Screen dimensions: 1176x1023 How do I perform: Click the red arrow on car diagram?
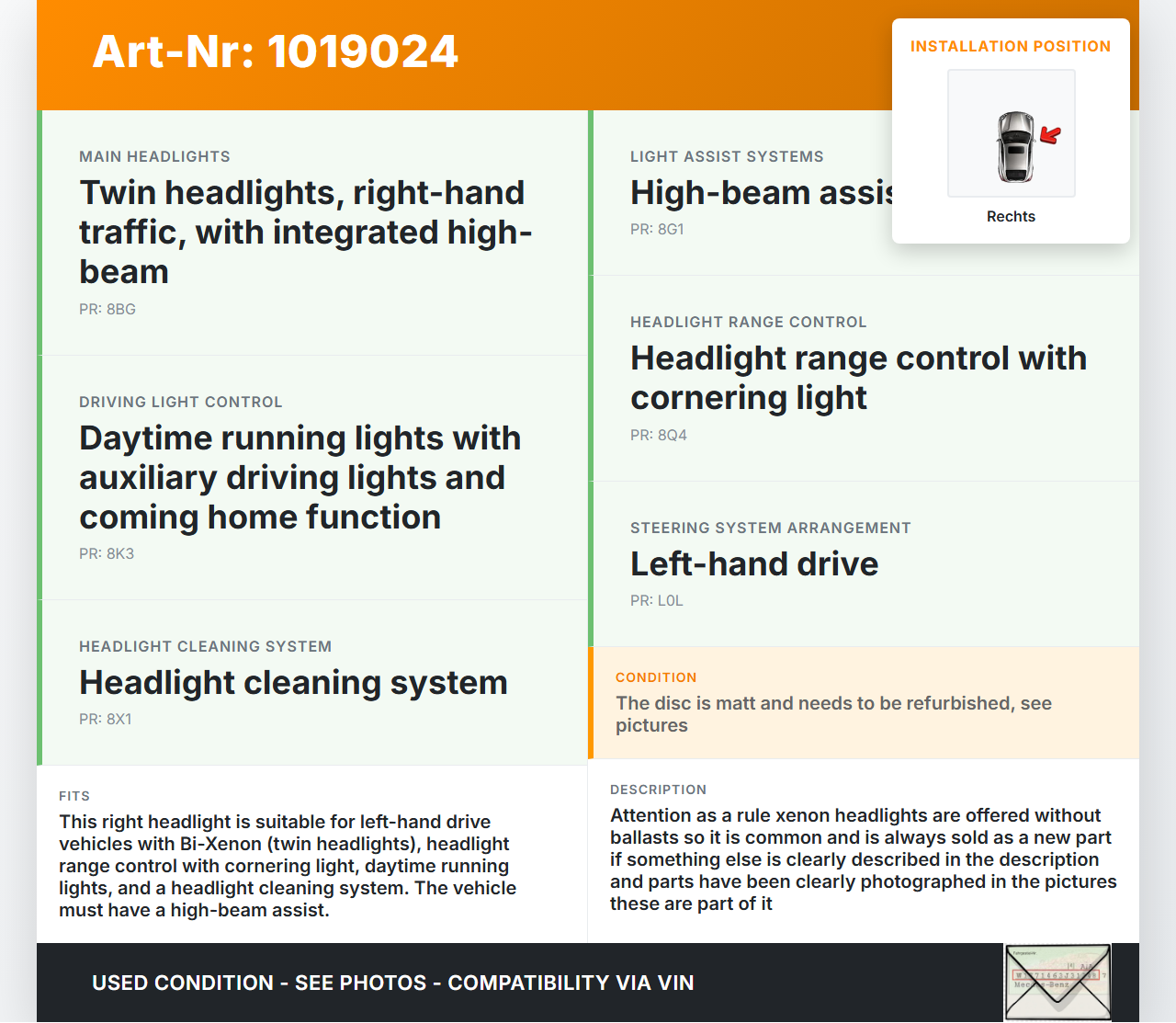[1050, 136]
